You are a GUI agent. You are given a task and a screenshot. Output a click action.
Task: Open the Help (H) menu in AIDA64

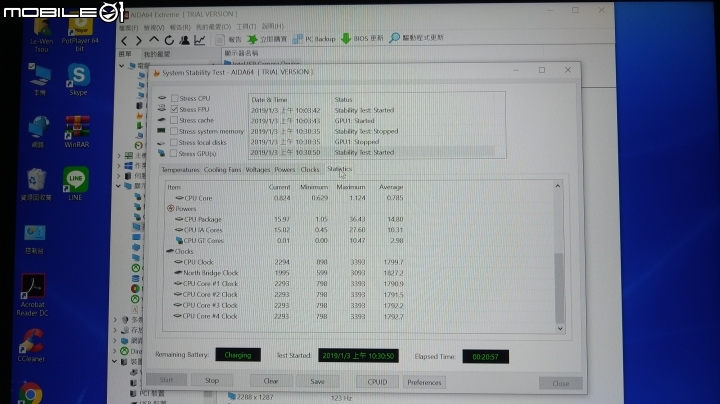point(273,26)
